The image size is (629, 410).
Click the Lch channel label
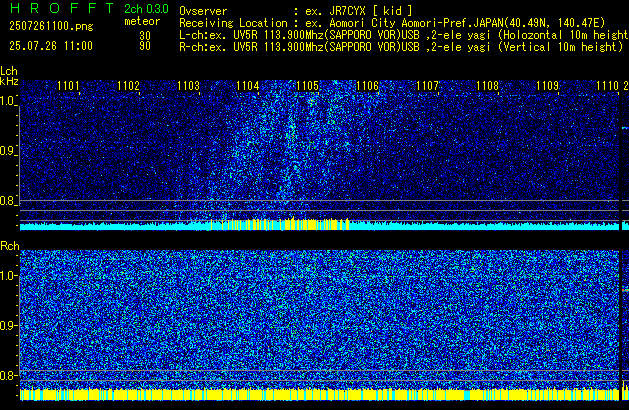[x=9, y=71]
